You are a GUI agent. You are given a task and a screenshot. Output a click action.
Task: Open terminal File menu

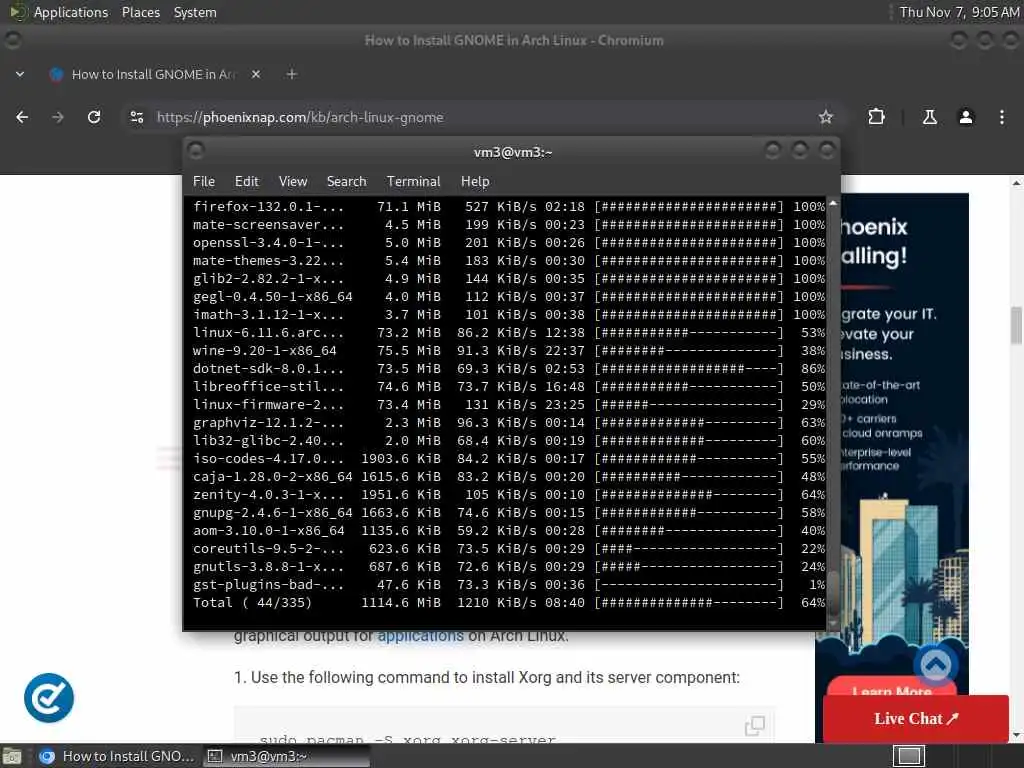click(x=204, y=182)
